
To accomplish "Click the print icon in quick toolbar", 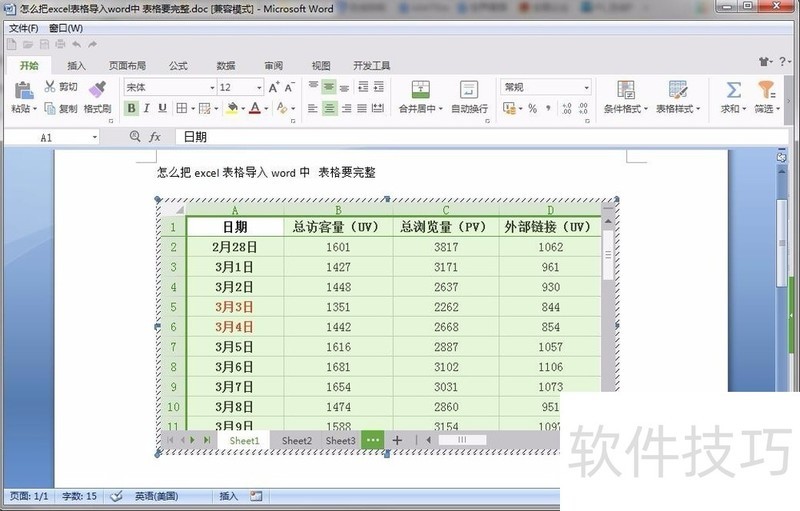I will [60, 44].
